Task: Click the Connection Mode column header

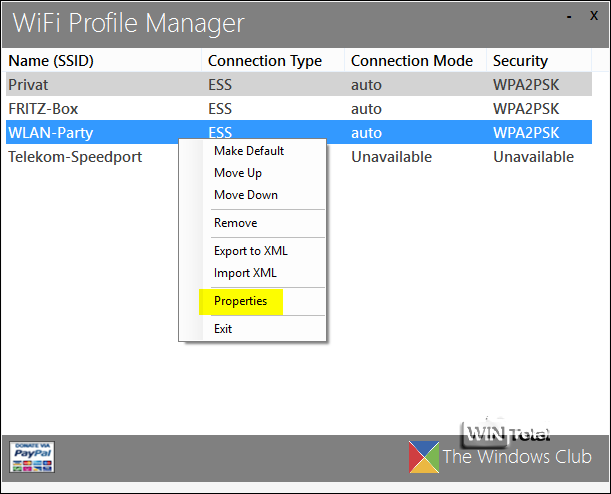Action: (411, 61)
